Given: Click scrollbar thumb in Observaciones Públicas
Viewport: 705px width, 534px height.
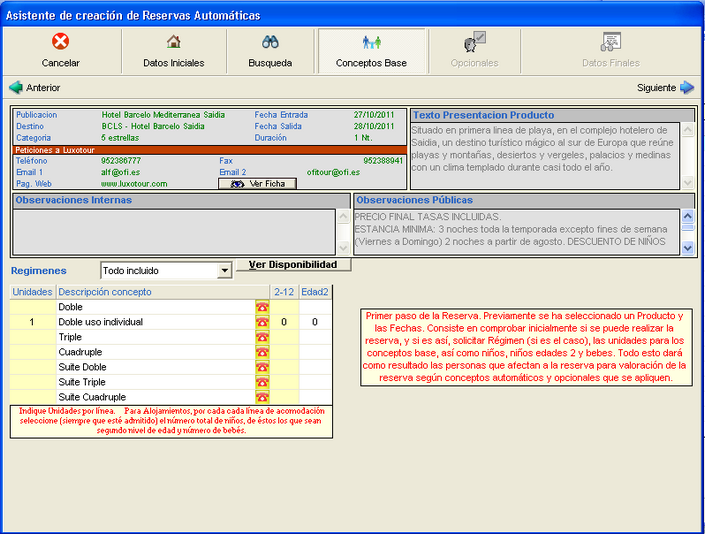Looking at the screenshot, I should point(687,227).
